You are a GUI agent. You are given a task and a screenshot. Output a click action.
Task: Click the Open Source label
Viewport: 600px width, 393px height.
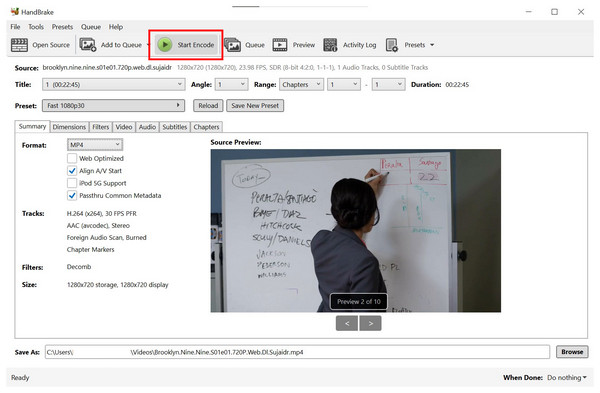click(x=51, y=45)
